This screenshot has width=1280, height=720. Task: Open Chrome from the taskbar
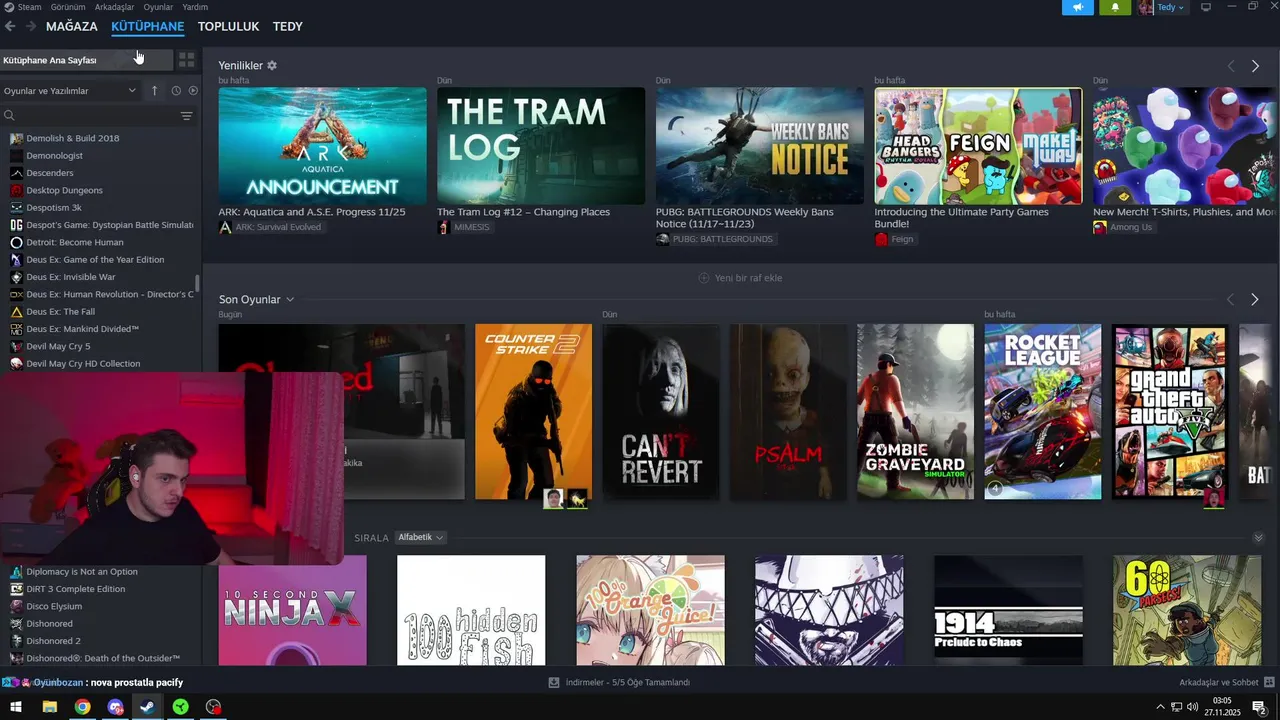coord(82,707)
